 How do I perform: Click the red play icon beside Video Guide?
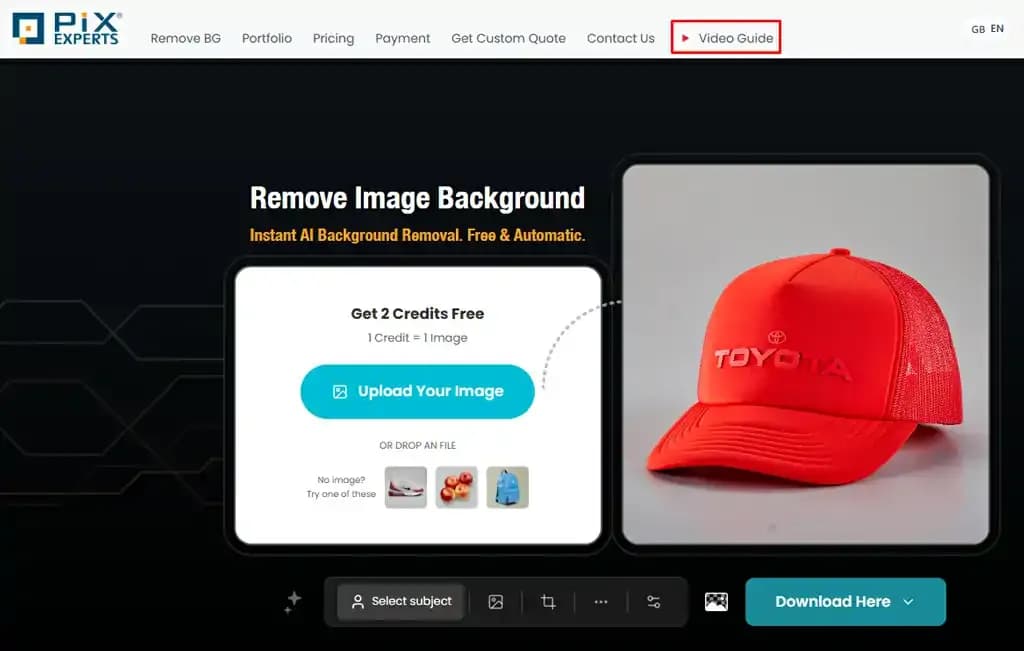tap(685, 38)
